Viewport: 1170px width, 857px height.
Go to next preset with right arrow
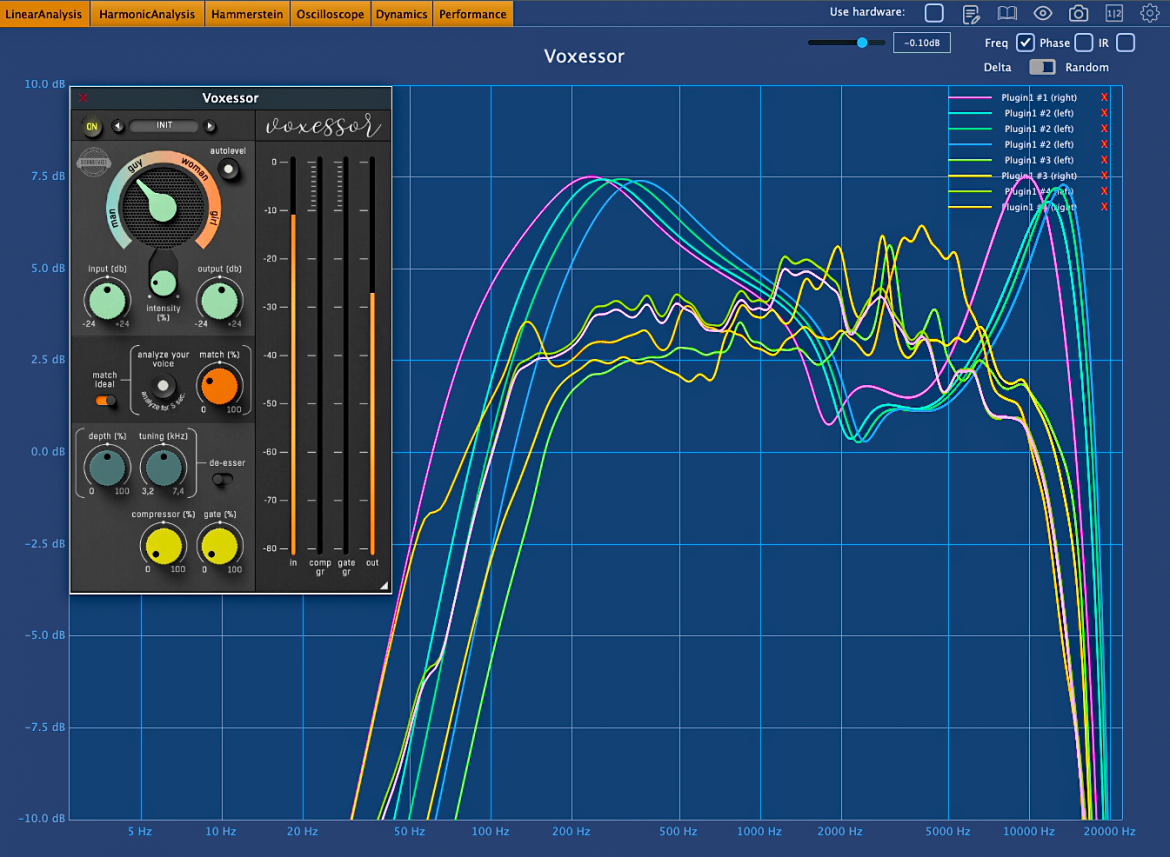210,126
